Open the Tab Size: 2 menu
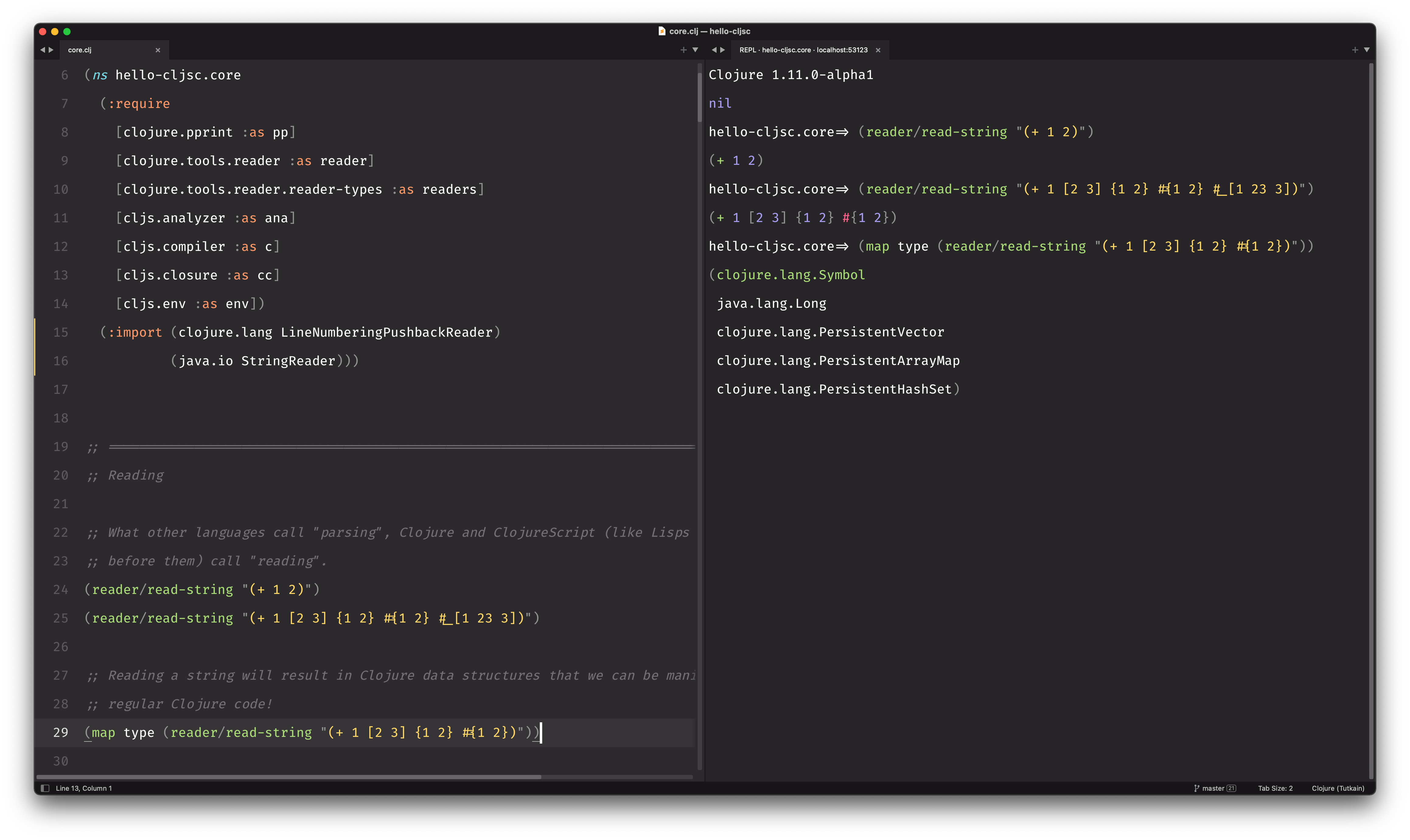Screen dimensions: 1410x840 point(1275,788)
